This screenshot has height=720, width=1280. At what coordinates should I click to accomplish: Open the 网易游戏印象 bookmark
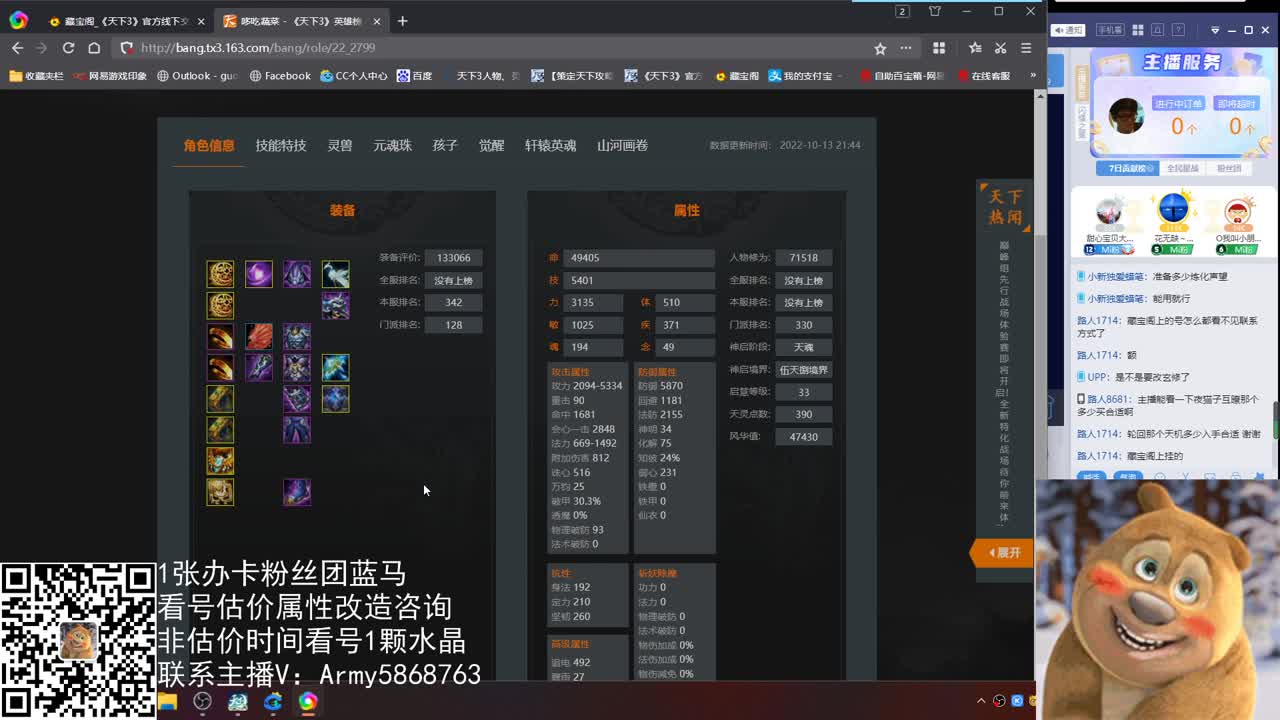109,76
